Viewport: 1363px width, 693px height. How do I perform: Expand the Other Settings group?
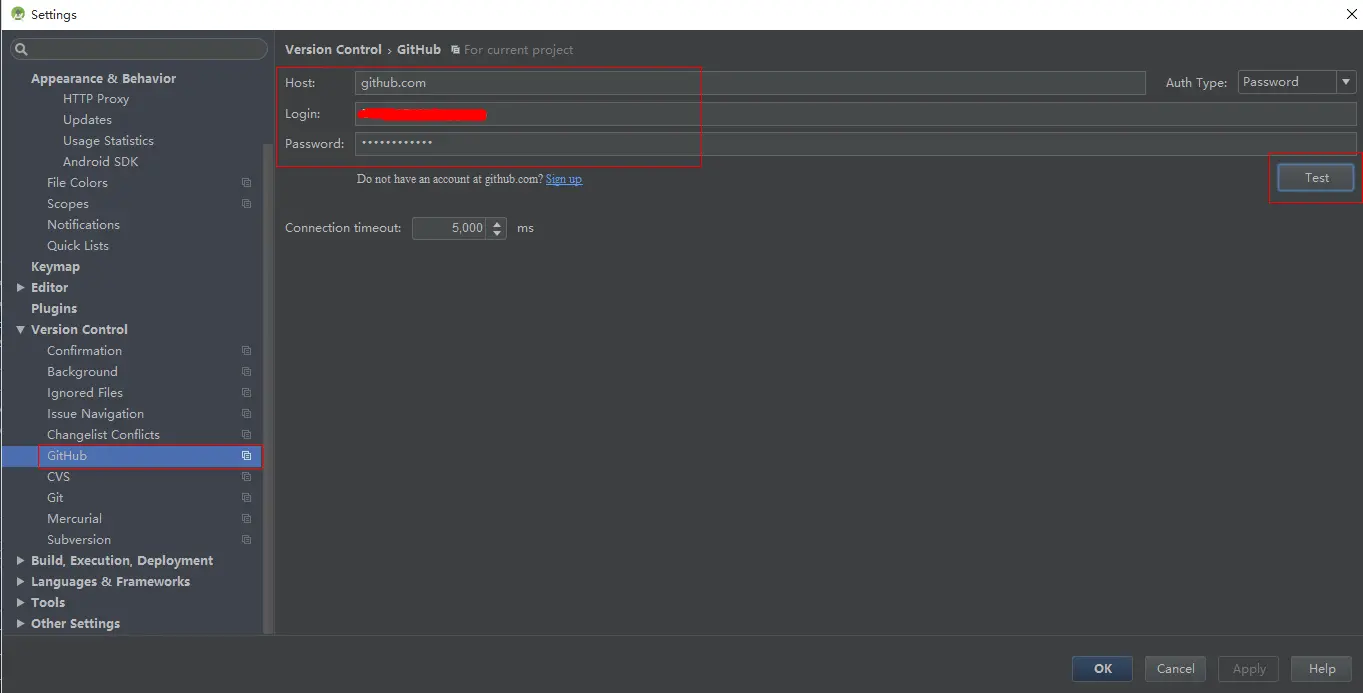coord(20,624)
